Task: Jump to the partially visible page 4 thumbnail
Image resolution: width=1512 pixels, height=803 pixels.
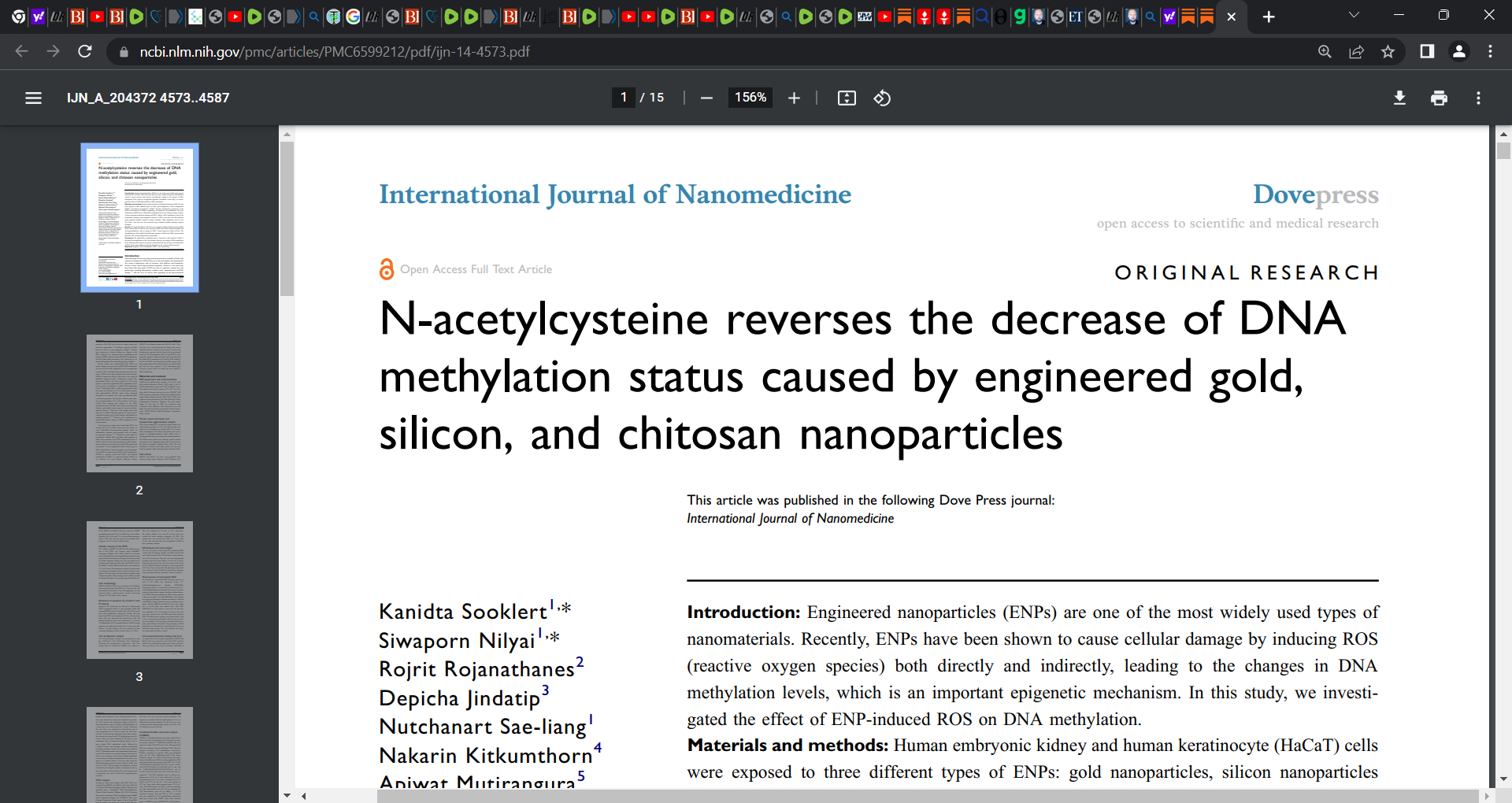Action: point(139,754)
